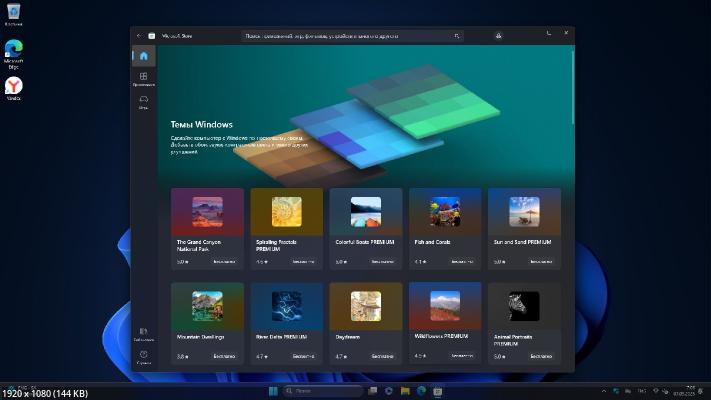Open the Games section in the sidebar
711x400 pixels.
point(143,101)
